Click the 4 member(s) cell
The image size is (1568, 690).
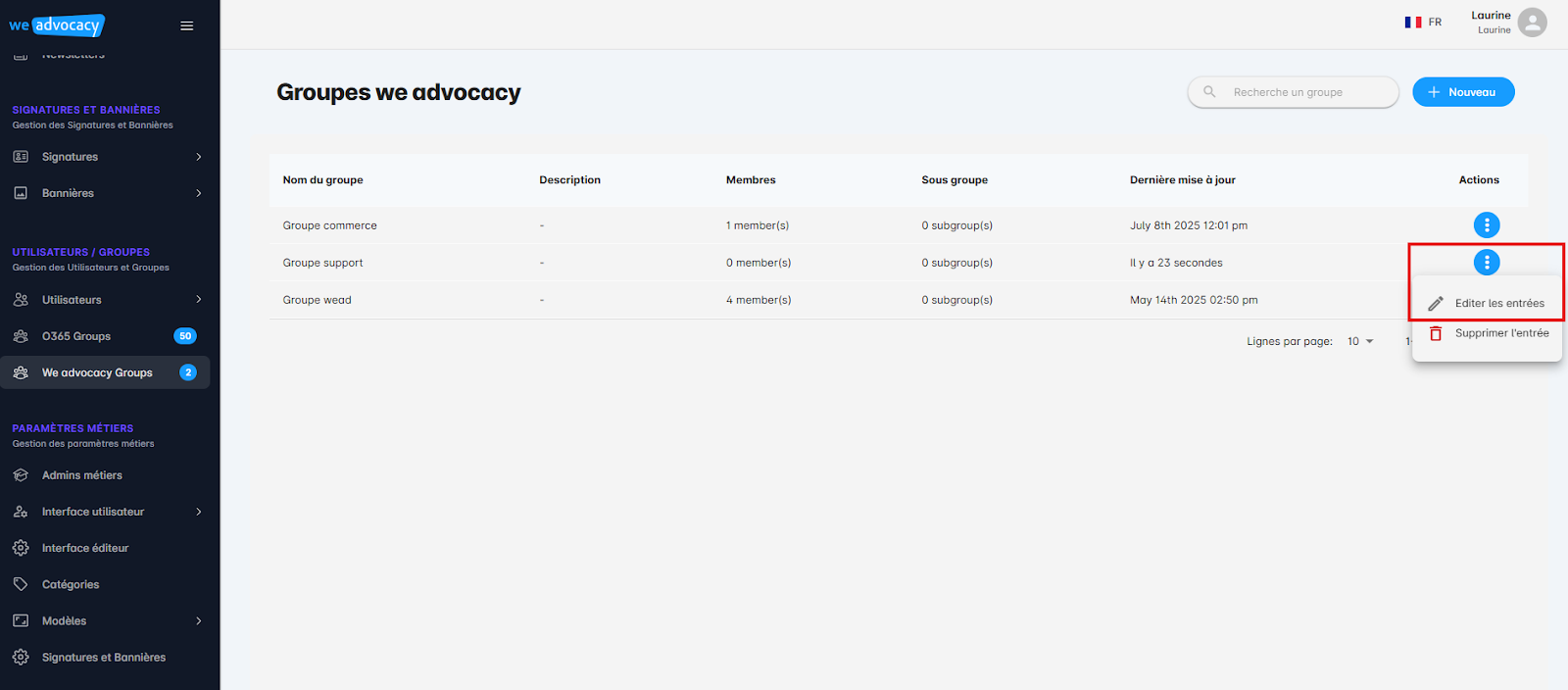click(758, 300)
